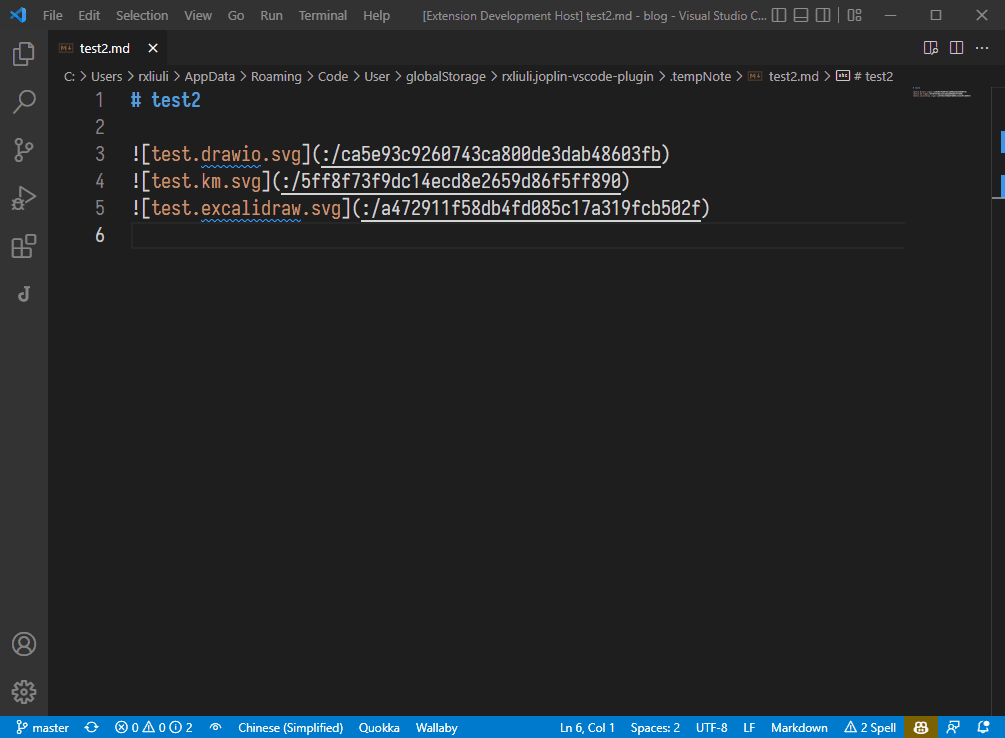Close the test2.md tab
Viewport: 1005px width, 738px height.
click(x=153, y=48)
